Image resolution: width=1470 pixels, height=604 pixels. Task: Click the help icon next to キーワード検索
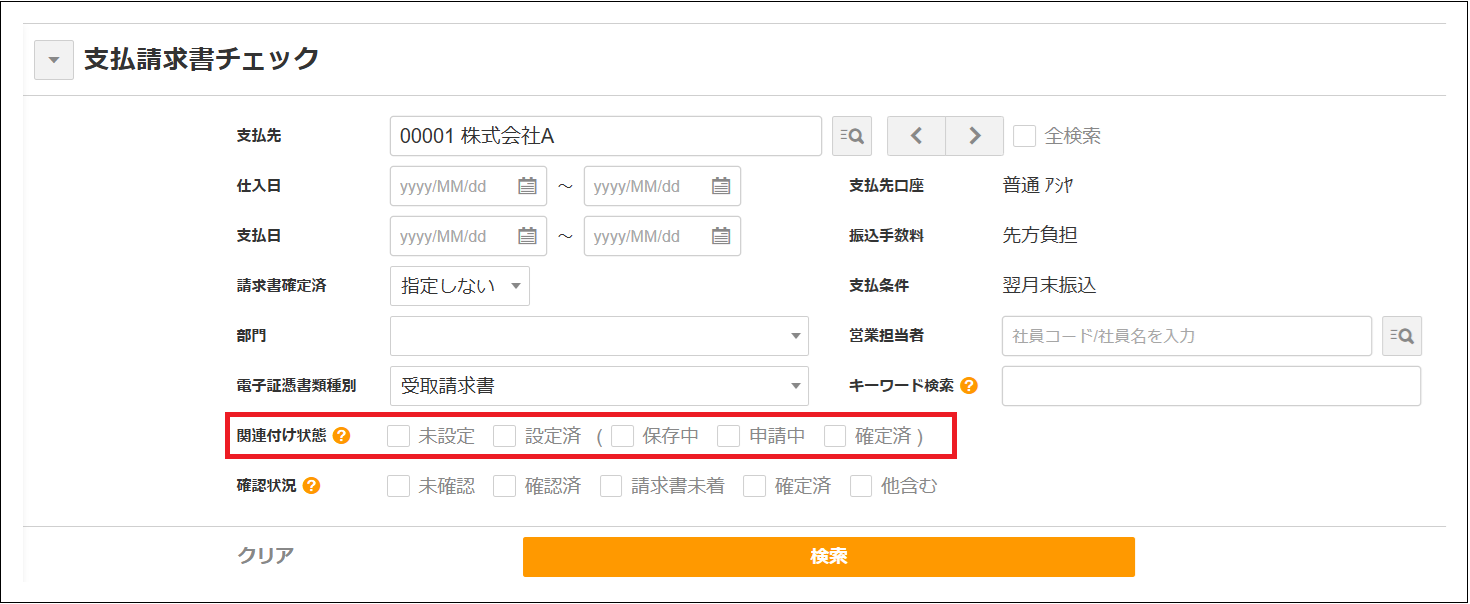point(968,386)
